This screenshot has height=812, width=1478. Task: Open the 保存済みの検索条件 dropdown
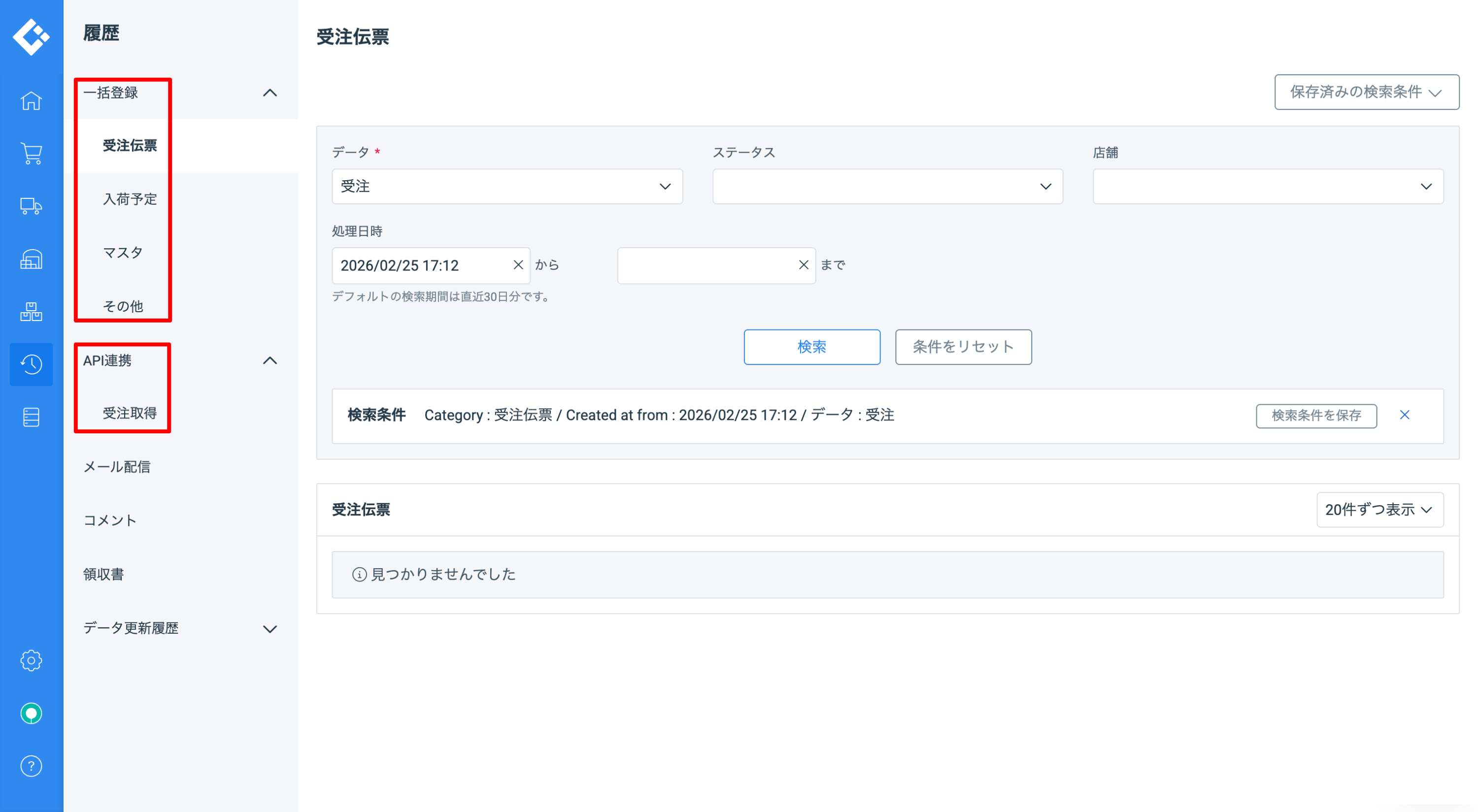(1366, 92)
